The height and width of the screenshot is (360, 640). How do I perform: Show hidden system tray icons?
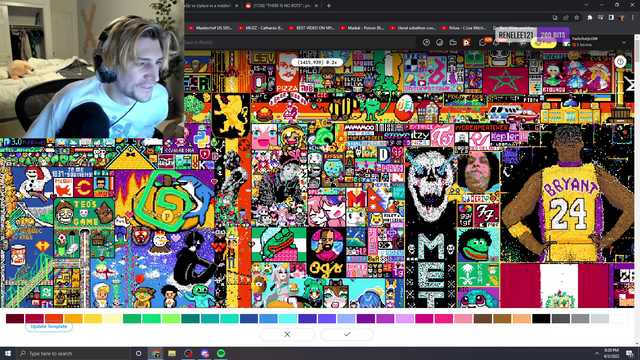tap(597, 353)
